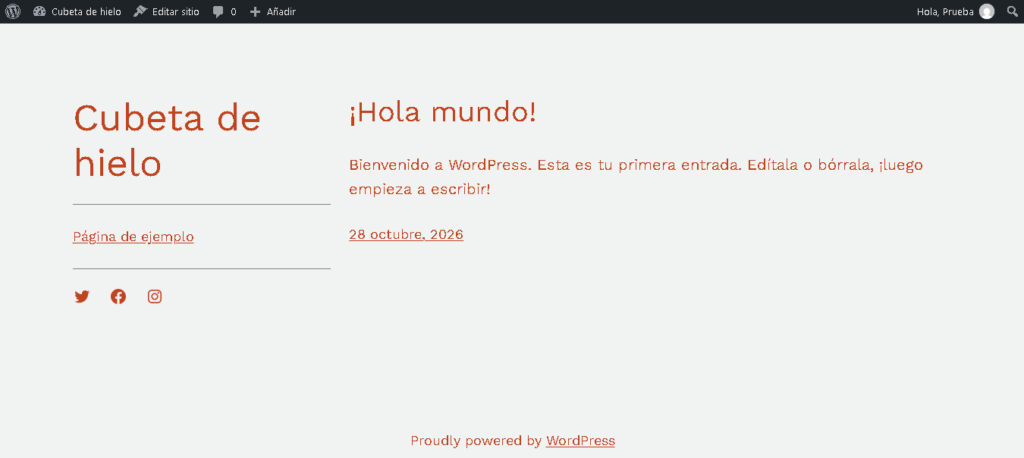Open the WordPress logo menu
The height and width of the screenshot is (458, 1024).
pyautogui.click(x=13, y=11)
